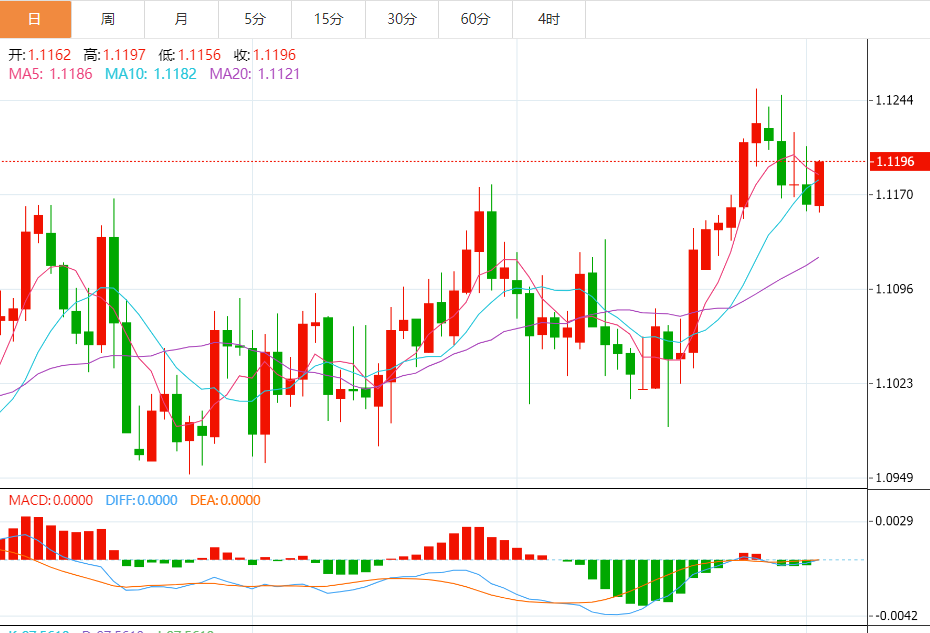Click the DIFF:0.0000 indicator label
930x633 pixels.
(x=141, y=500)
